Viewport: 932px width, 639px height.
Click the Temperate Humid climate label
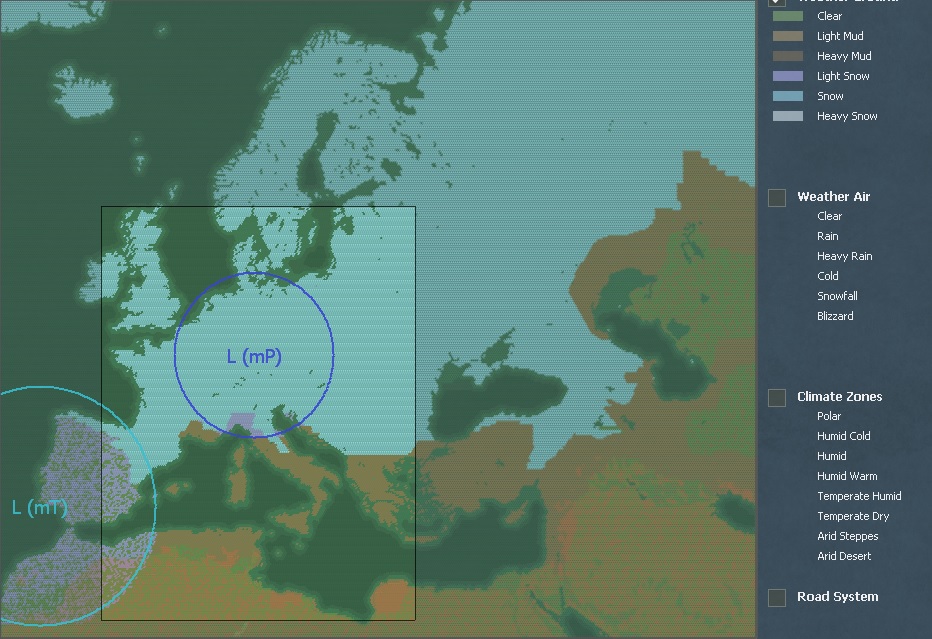[859, 496]
